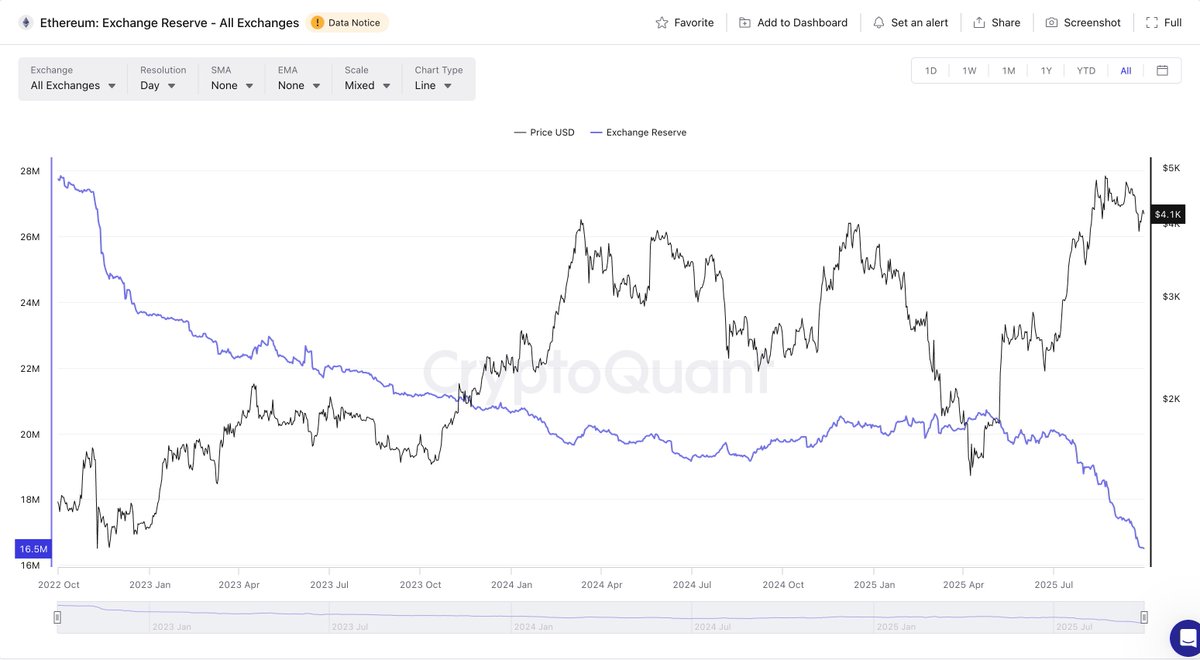Image resolution: width=1200 pixels, height=660 pixels.
Task: Click the Ethereum logo icon beside title
Action: click(x=25, y=22)
